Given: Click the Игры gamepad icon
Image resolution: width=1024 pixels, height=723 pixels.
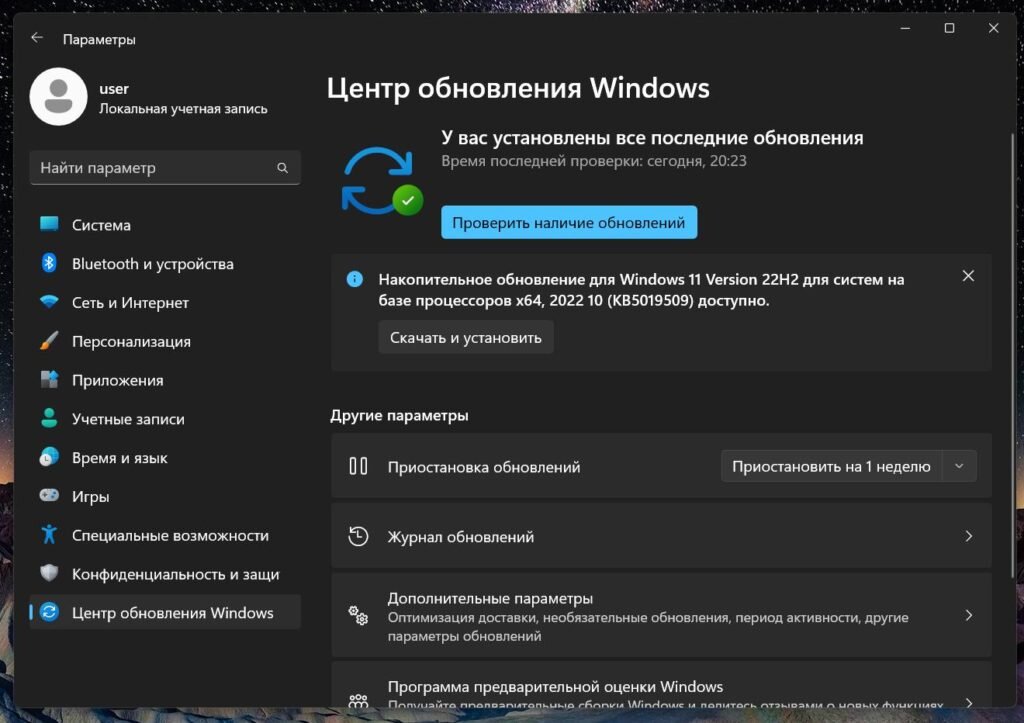Looking at the screenshot, I should 49,495.
